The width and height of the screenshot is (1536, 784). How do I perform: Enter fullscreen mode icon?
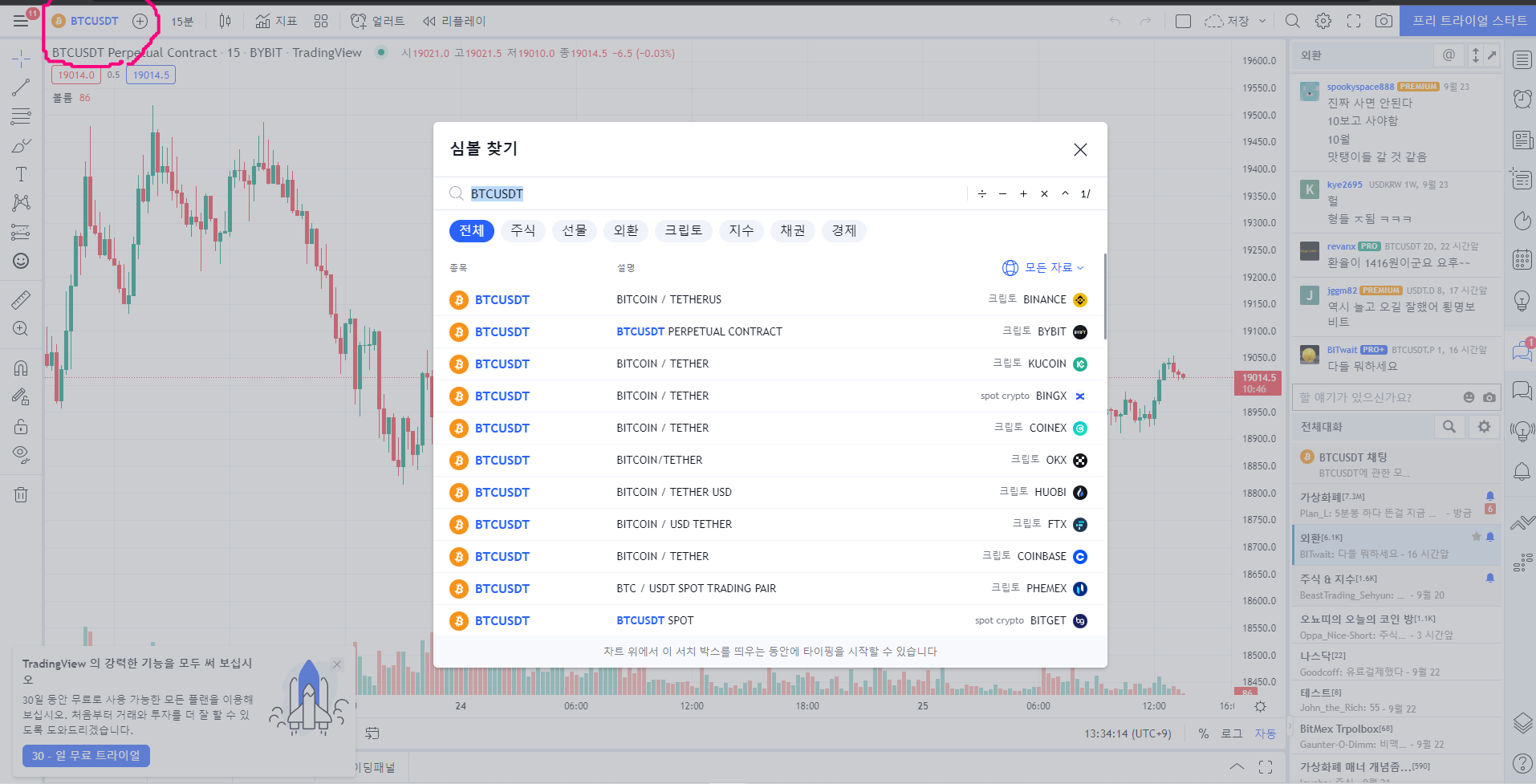tap(1354, 21)
